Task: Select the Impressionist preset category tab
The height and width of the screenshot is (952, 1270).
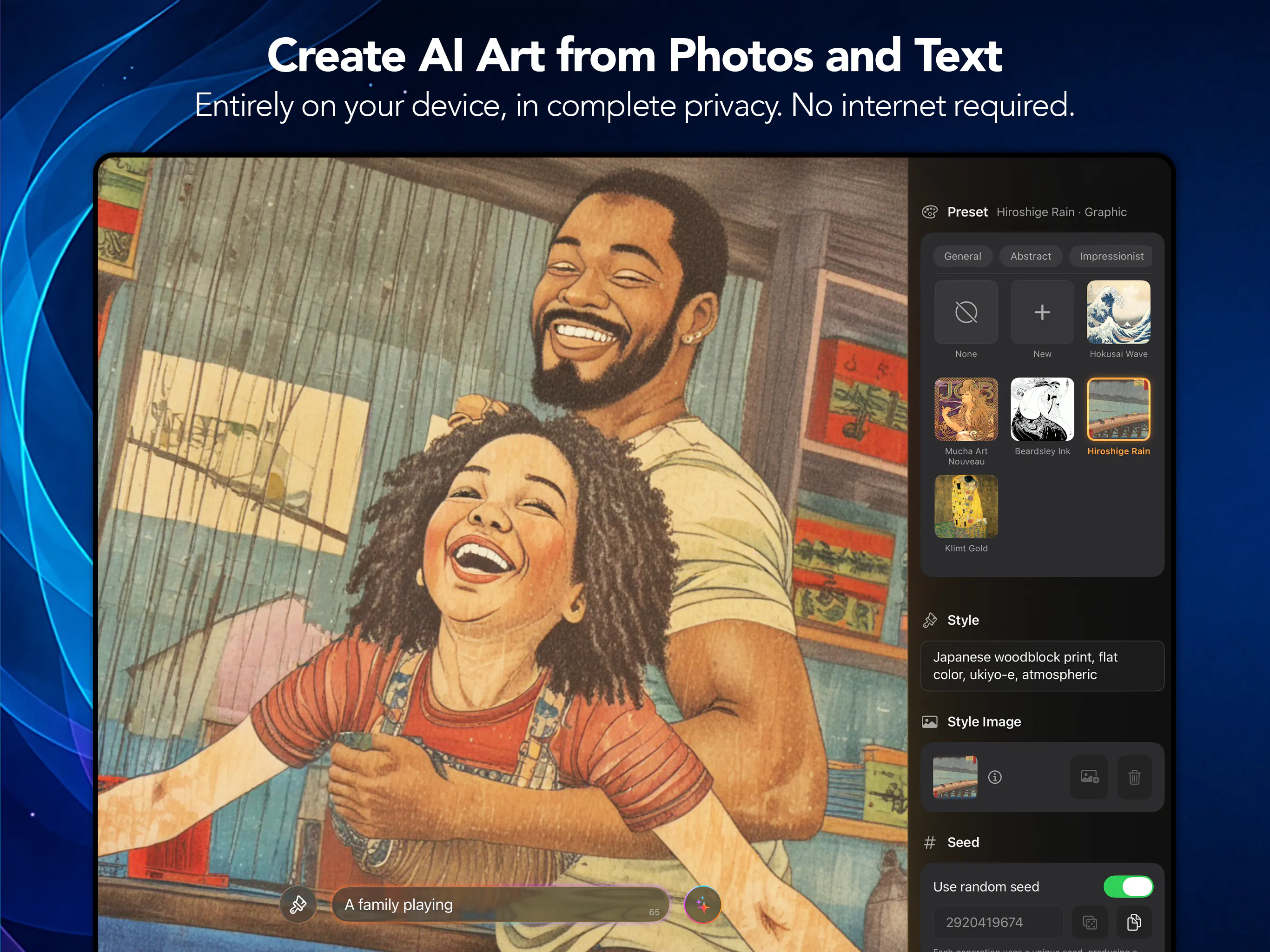Action: point(1111,256)
